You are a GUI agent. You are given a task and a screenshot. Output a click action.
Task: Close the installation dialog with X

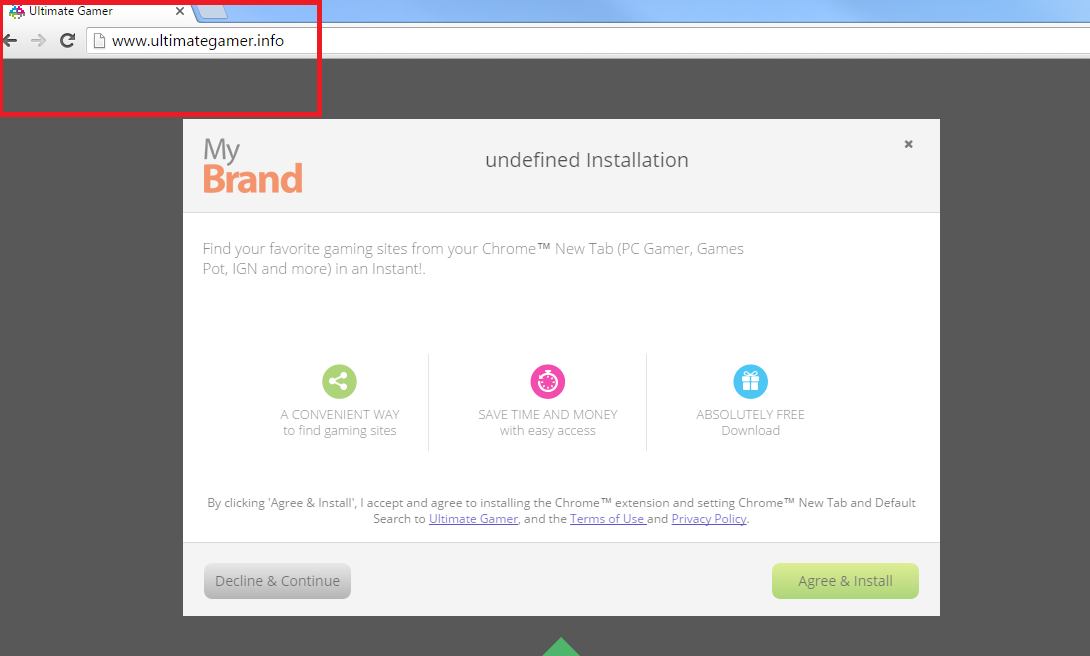click(x=908, y=144)
